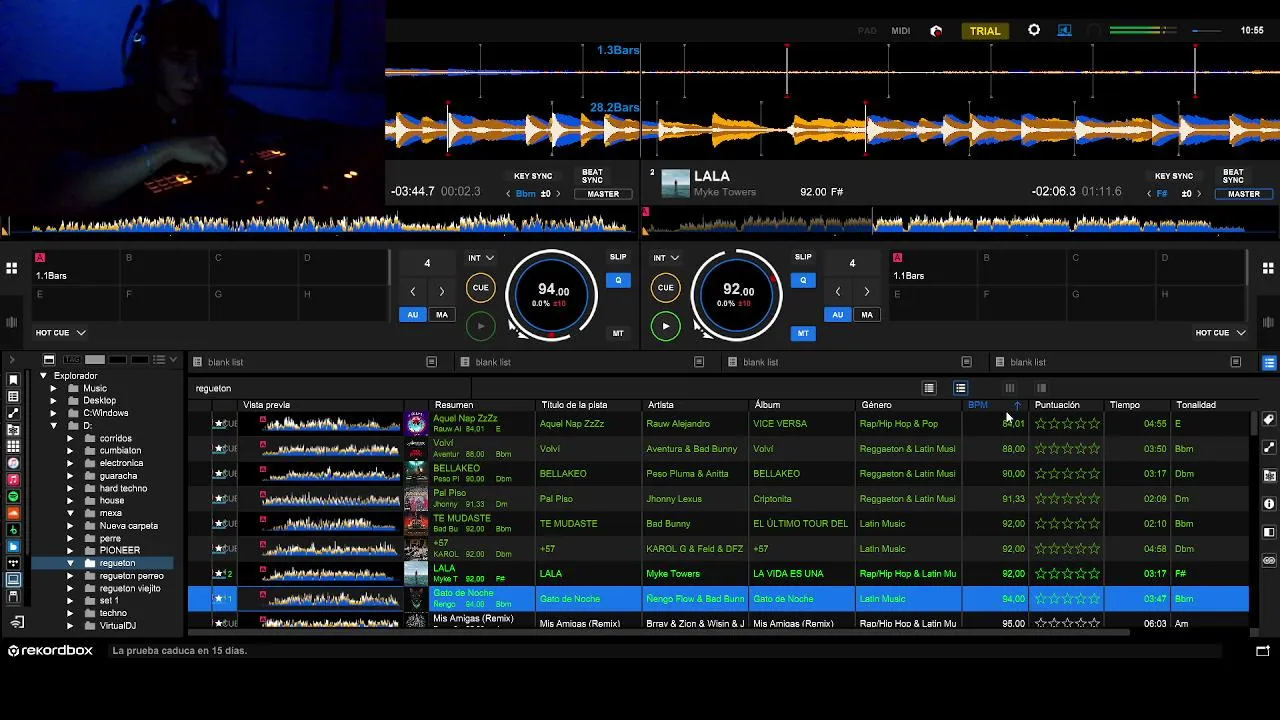The image size is (1280, 720).
Task: Toggle the blue video panel icon in top bar
Action: (1065, 30)
